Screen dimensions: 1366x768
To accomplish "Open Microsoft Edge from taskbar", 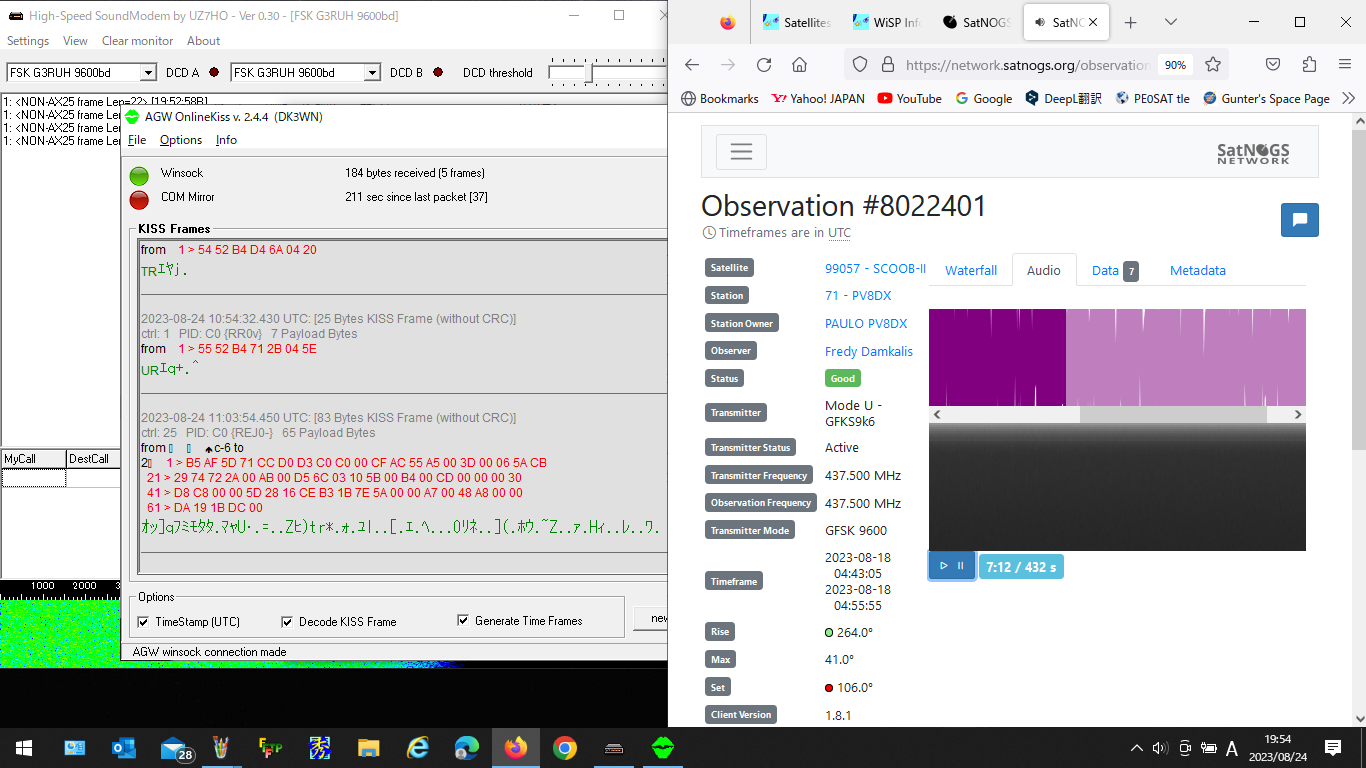I will pos(467,748).
